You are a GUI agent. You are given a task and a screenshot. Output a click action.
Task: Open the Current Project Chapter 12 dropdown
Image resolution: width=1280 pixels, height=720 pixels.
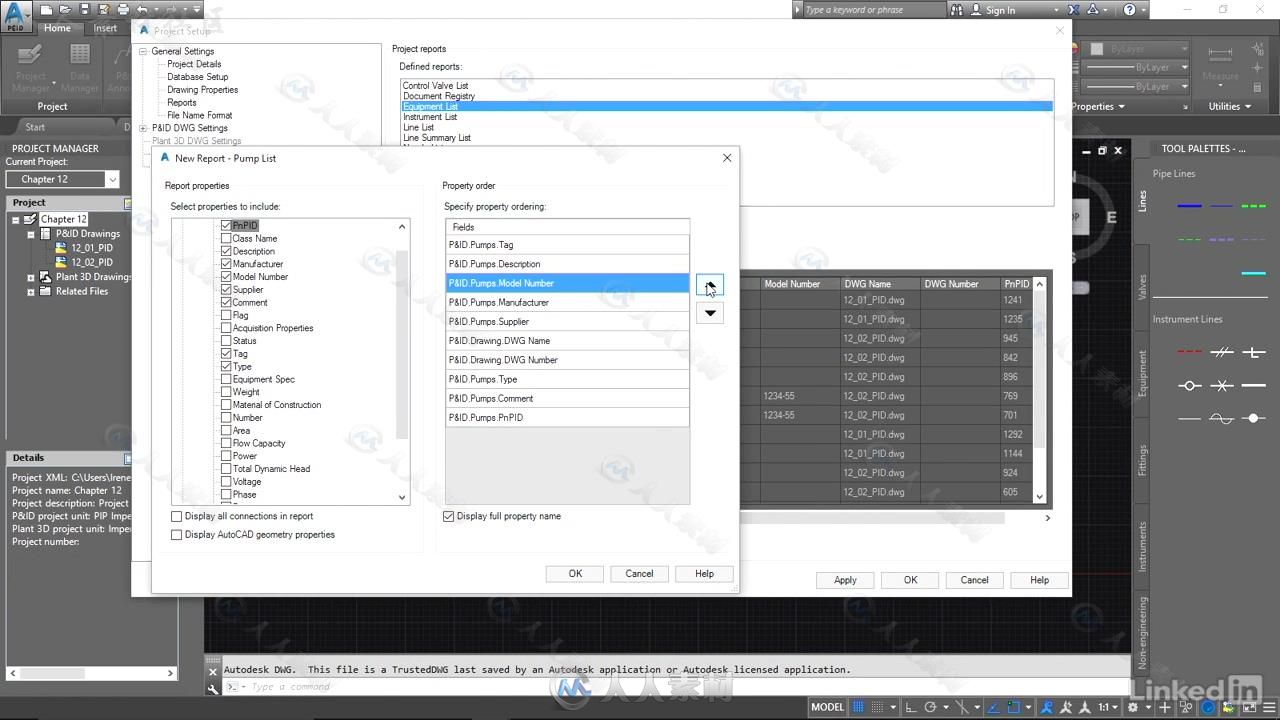pos(111,179)
